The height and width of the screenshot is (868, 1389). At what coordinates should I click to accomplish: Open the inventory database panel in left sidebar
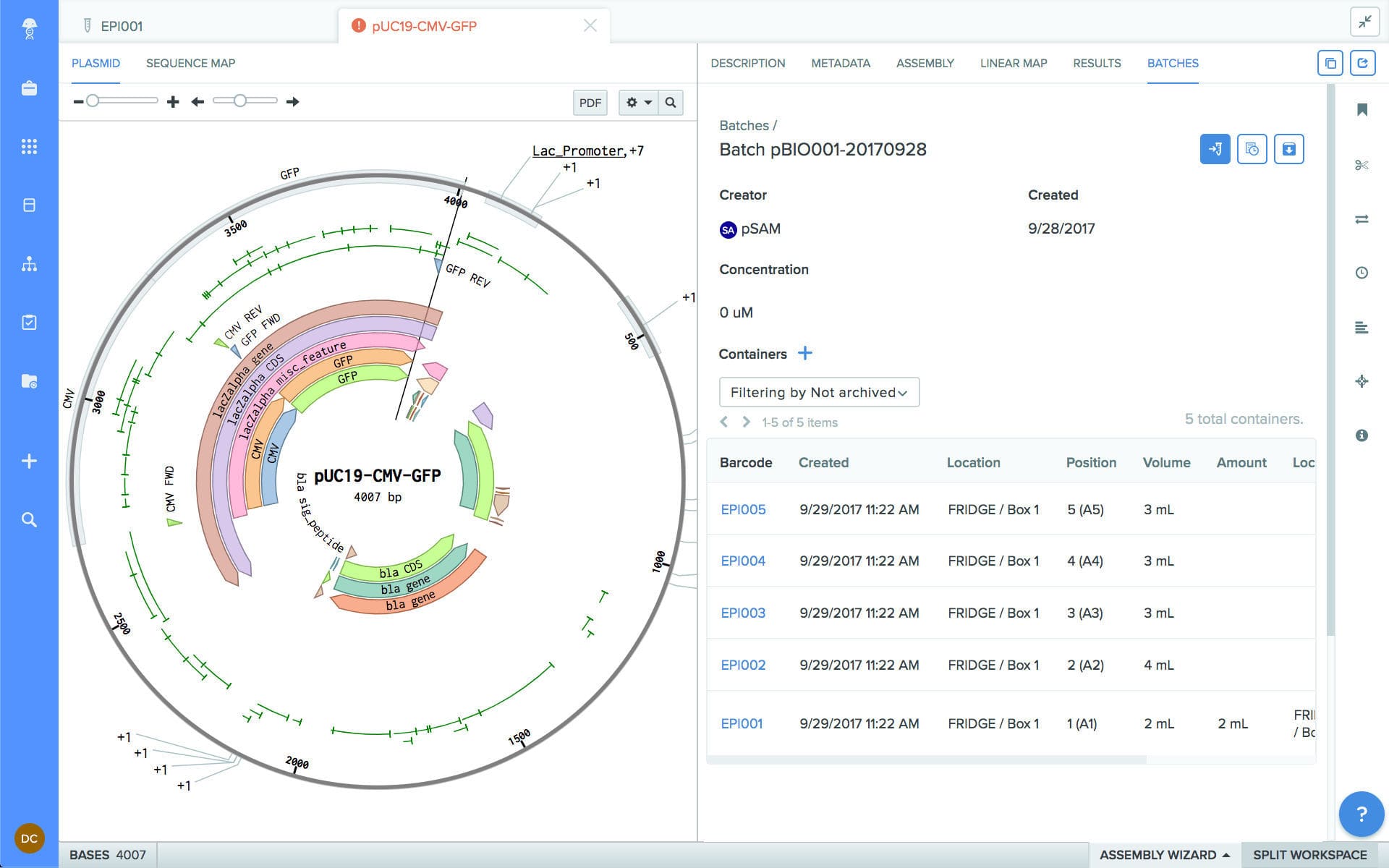point(29,205)
